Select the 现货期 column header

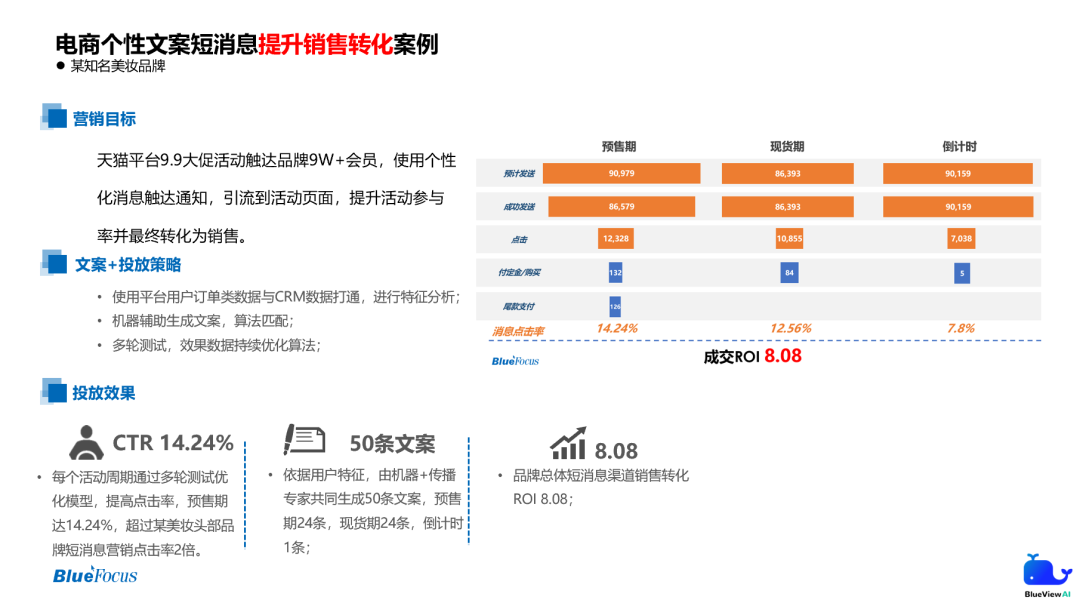click(785, 146)
